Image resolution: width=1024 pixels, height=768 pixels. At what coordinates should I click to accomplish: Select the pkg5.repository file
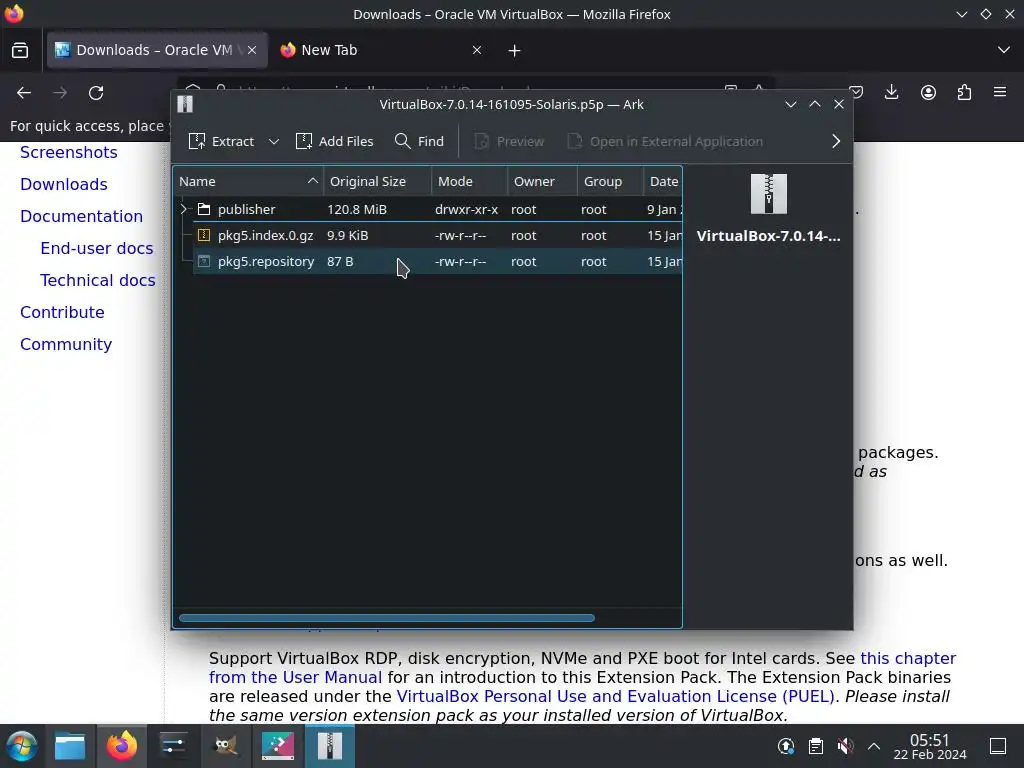[x=428, y=261]
